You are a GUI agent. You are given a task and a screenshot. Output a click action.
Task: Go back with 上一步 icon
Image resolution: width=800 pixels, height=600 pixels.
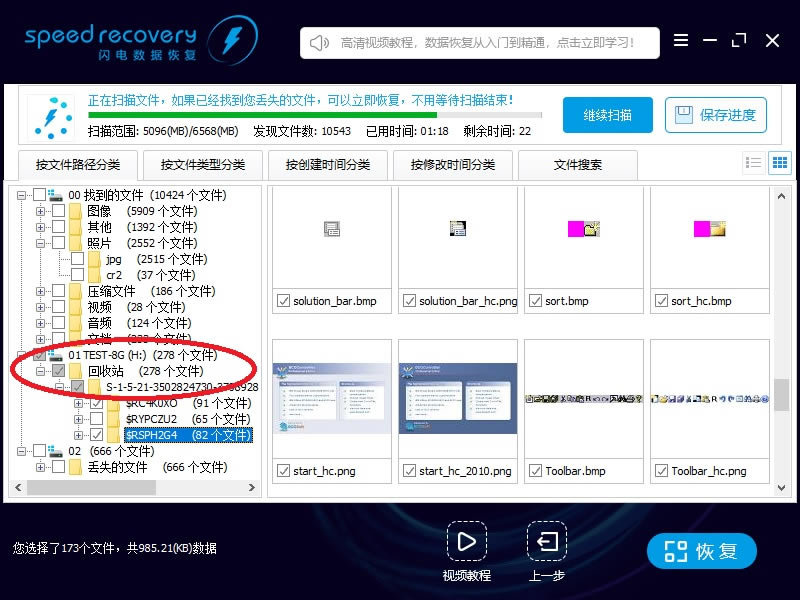pos(547,542)
